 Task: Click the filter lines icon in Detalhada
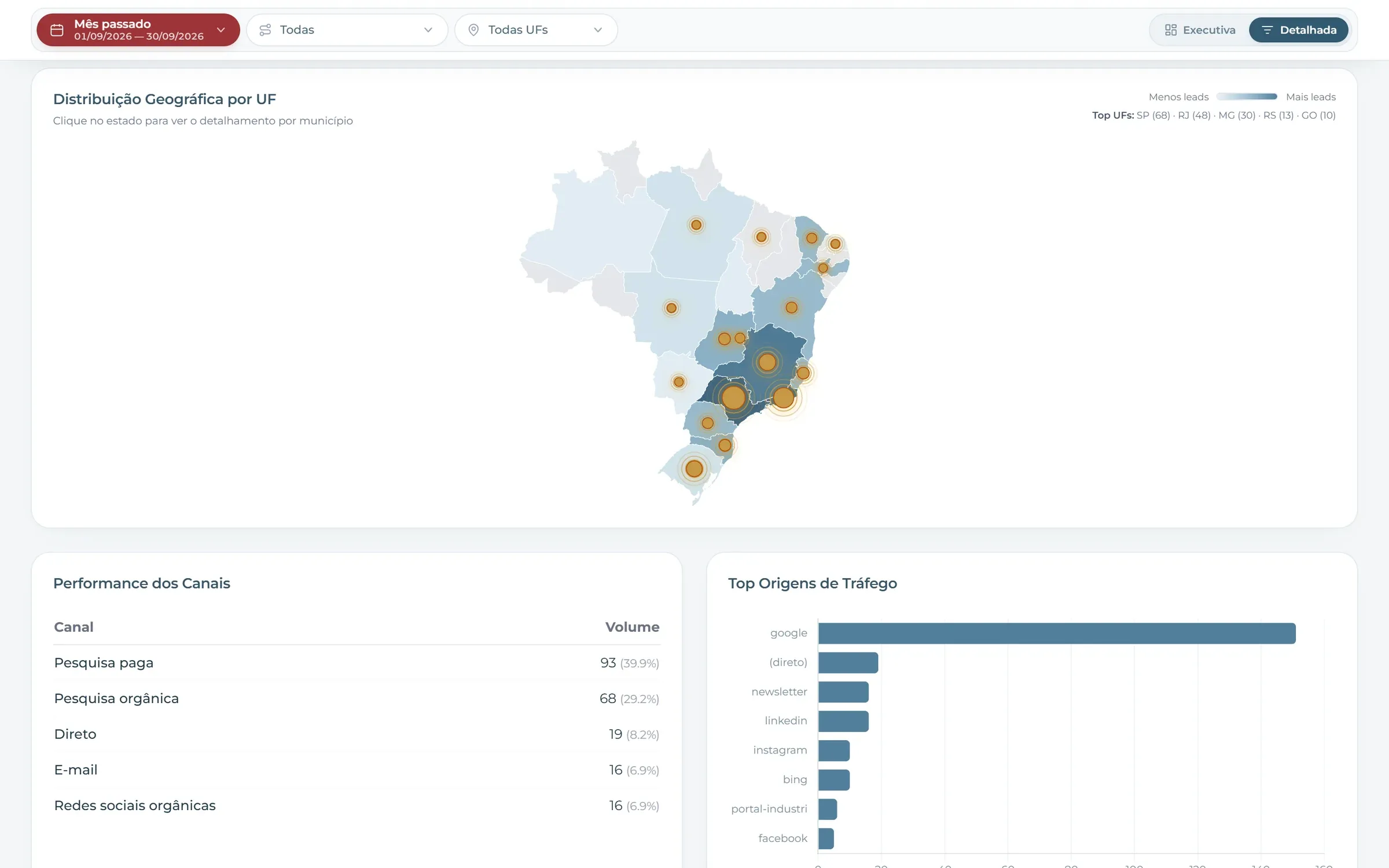(1267, 30)
